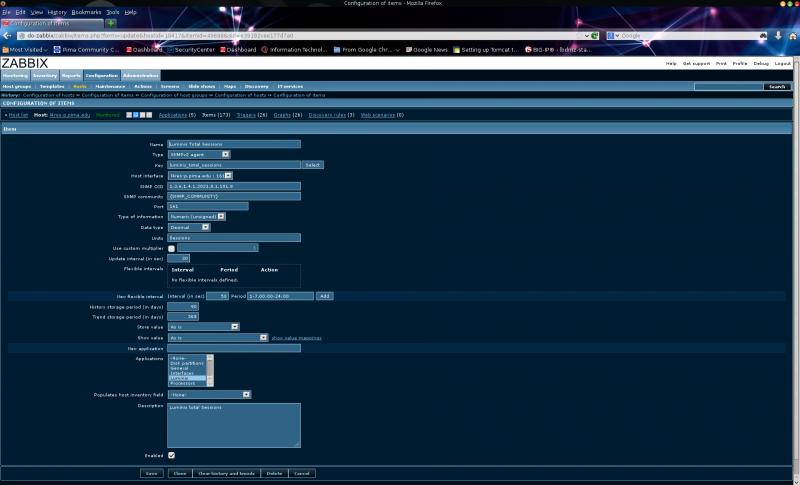Toggle the Enabled checkbox
The width and height of the screenshot is (800, 485).
point(171,455)
